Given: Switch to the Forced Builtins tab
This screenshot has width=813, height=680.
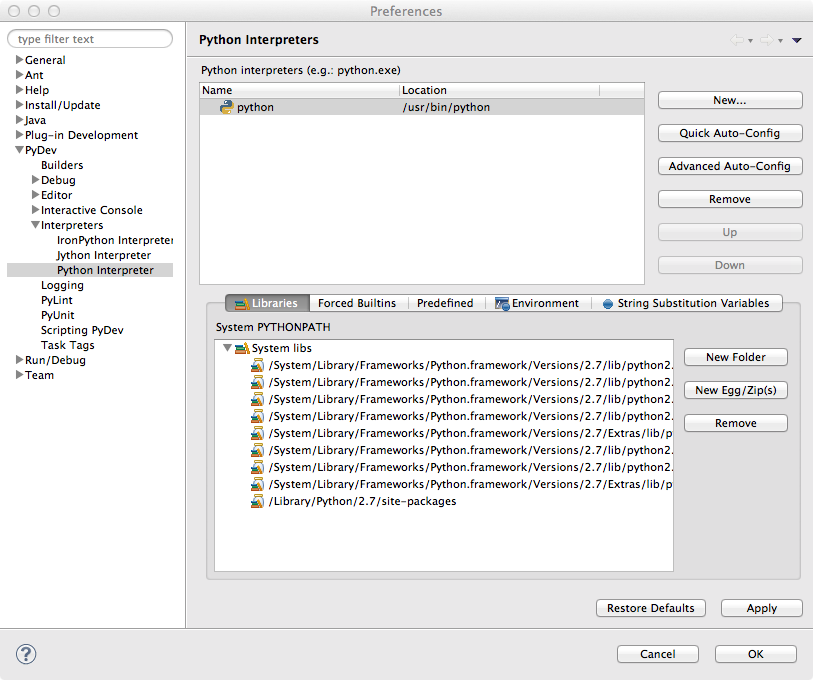Looking at the screenshot, I should click(x=357, y=303).
